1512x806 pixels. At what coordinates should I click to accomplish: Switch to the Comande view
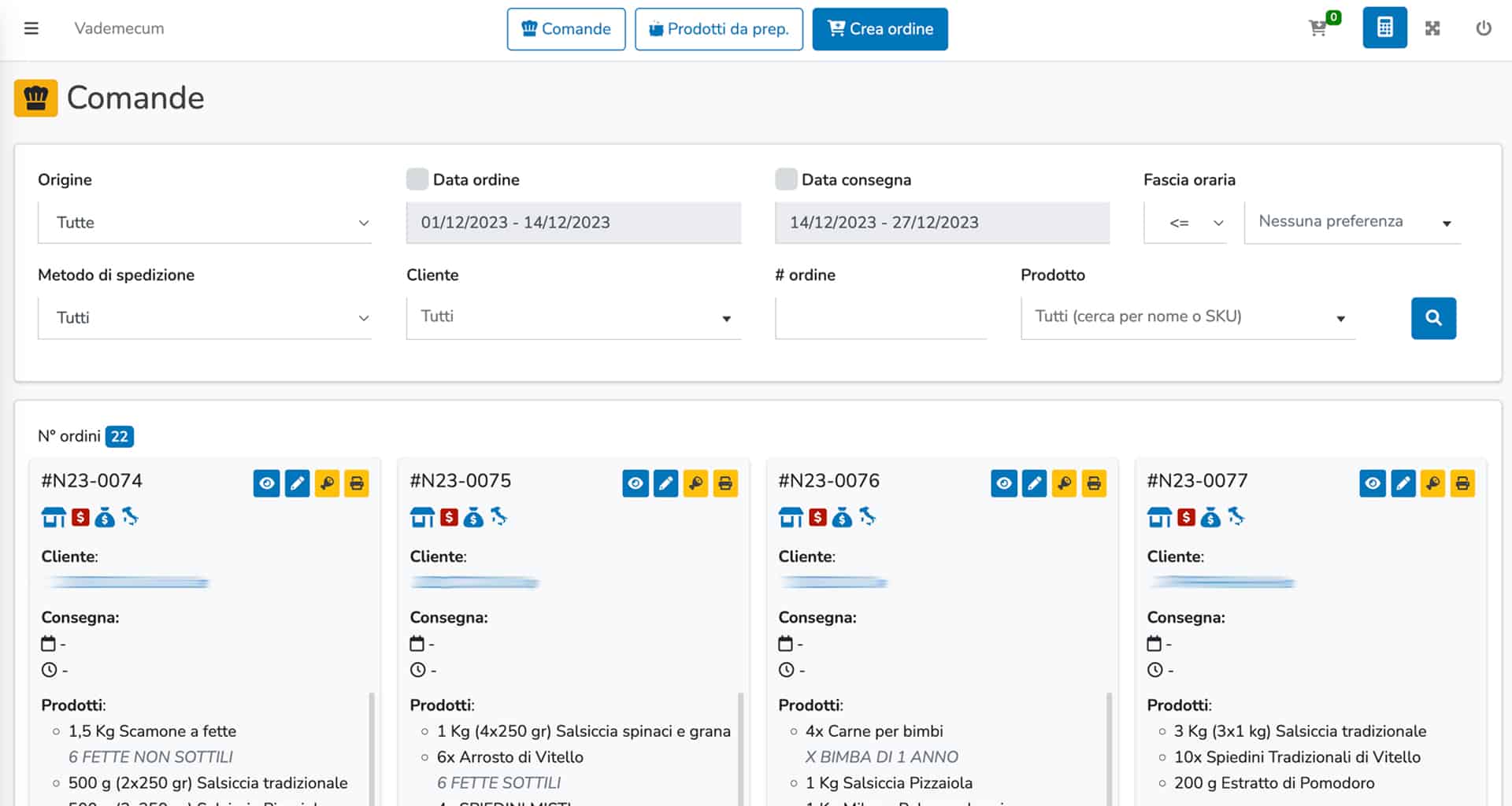566,28
